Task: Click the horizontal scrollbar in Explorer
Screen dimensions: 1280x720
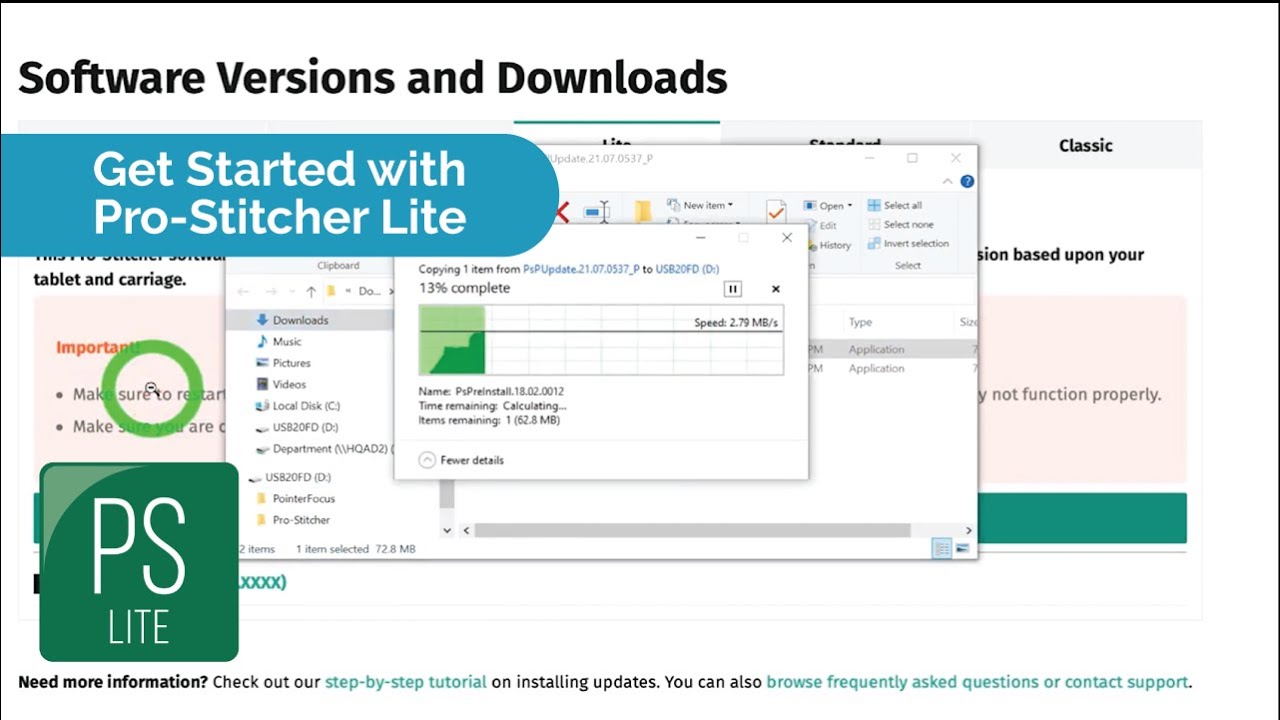Action: pyautogui.click(x=692, y=530)
